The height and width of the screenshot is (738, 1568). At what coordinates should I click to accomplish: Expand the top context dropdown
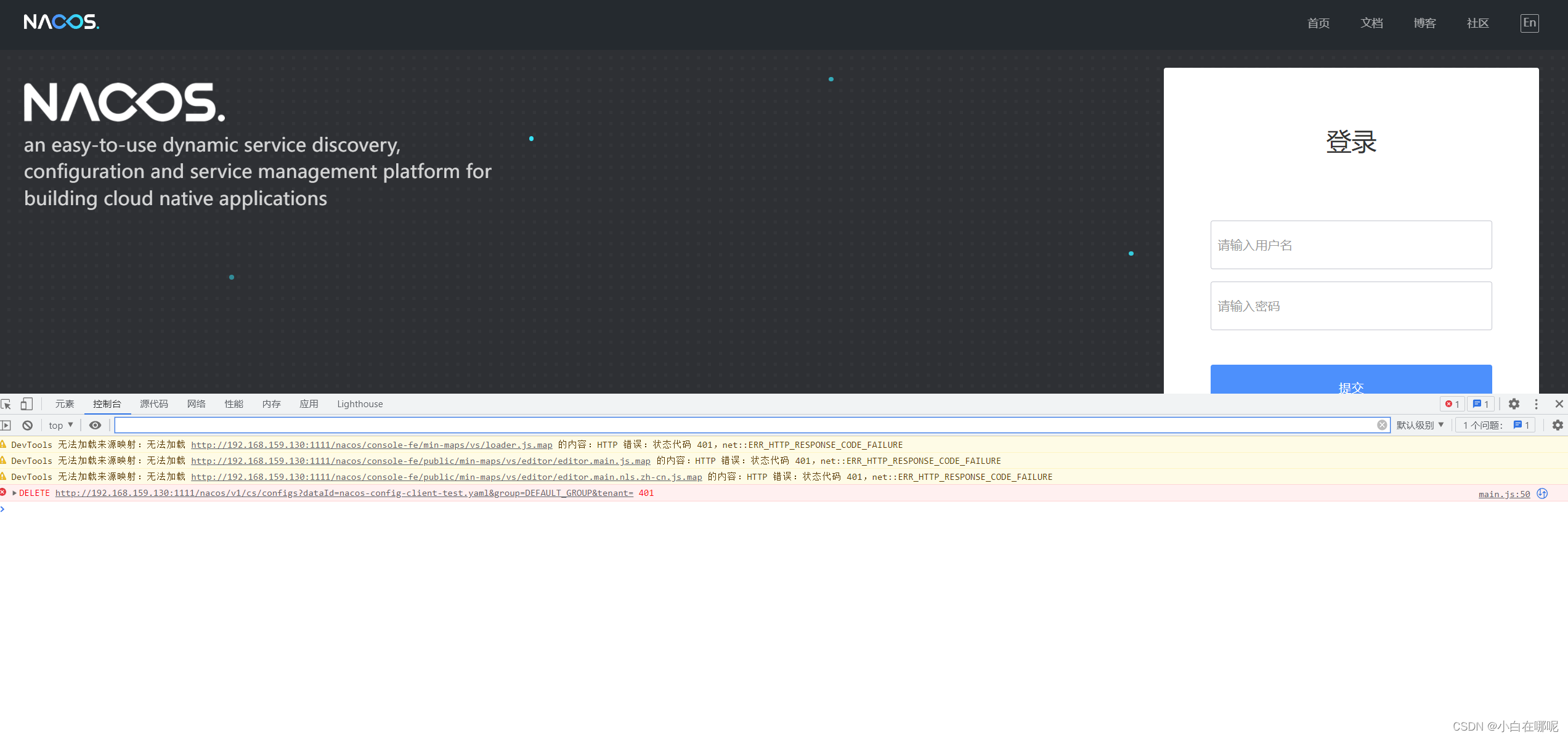[61, 425]
